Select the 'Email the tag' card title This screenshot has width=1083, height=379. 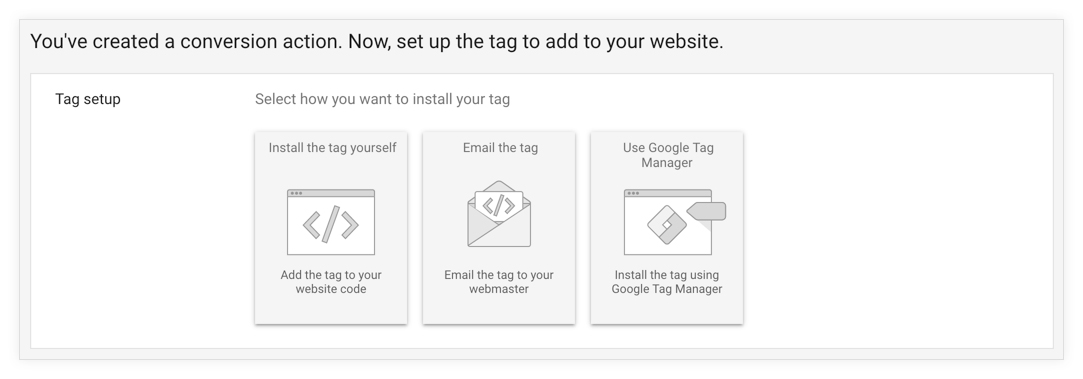[x=500, y=148]
